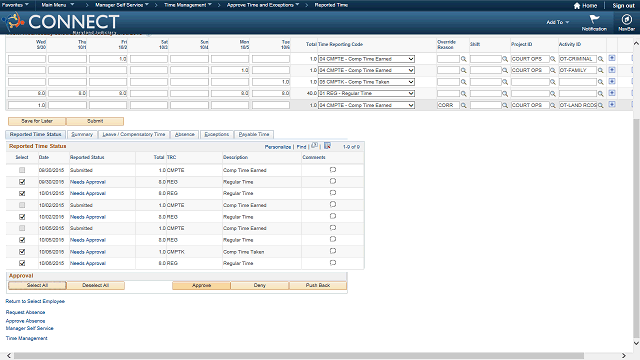This screenshot has height=360, width=640.
Task: Open comment bubble for 10/02 CMPTE row
Action: (x=333, y=204)
